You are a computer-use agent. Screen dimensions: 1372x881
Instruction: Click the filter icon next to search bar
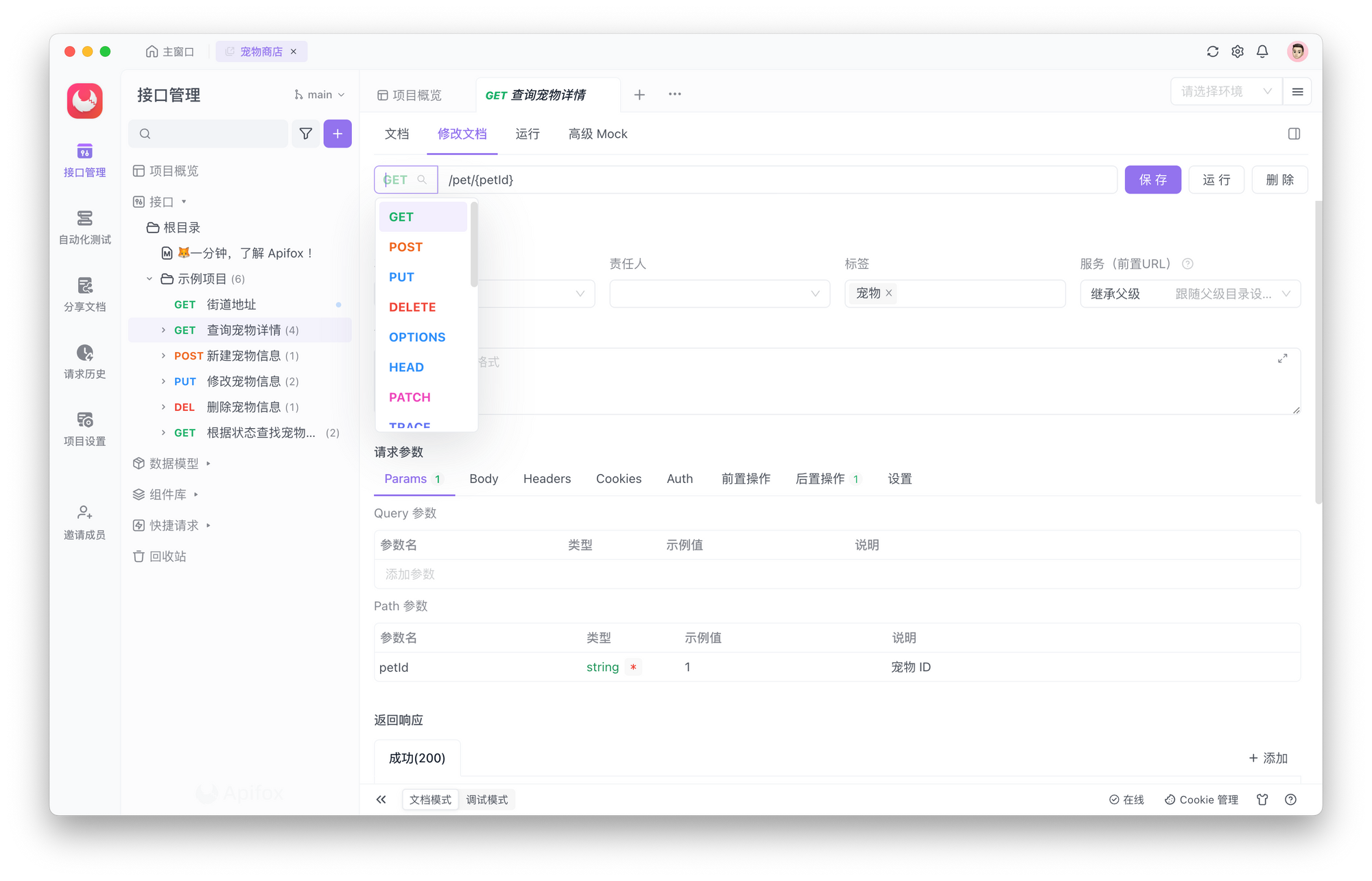tap(306, 132)
